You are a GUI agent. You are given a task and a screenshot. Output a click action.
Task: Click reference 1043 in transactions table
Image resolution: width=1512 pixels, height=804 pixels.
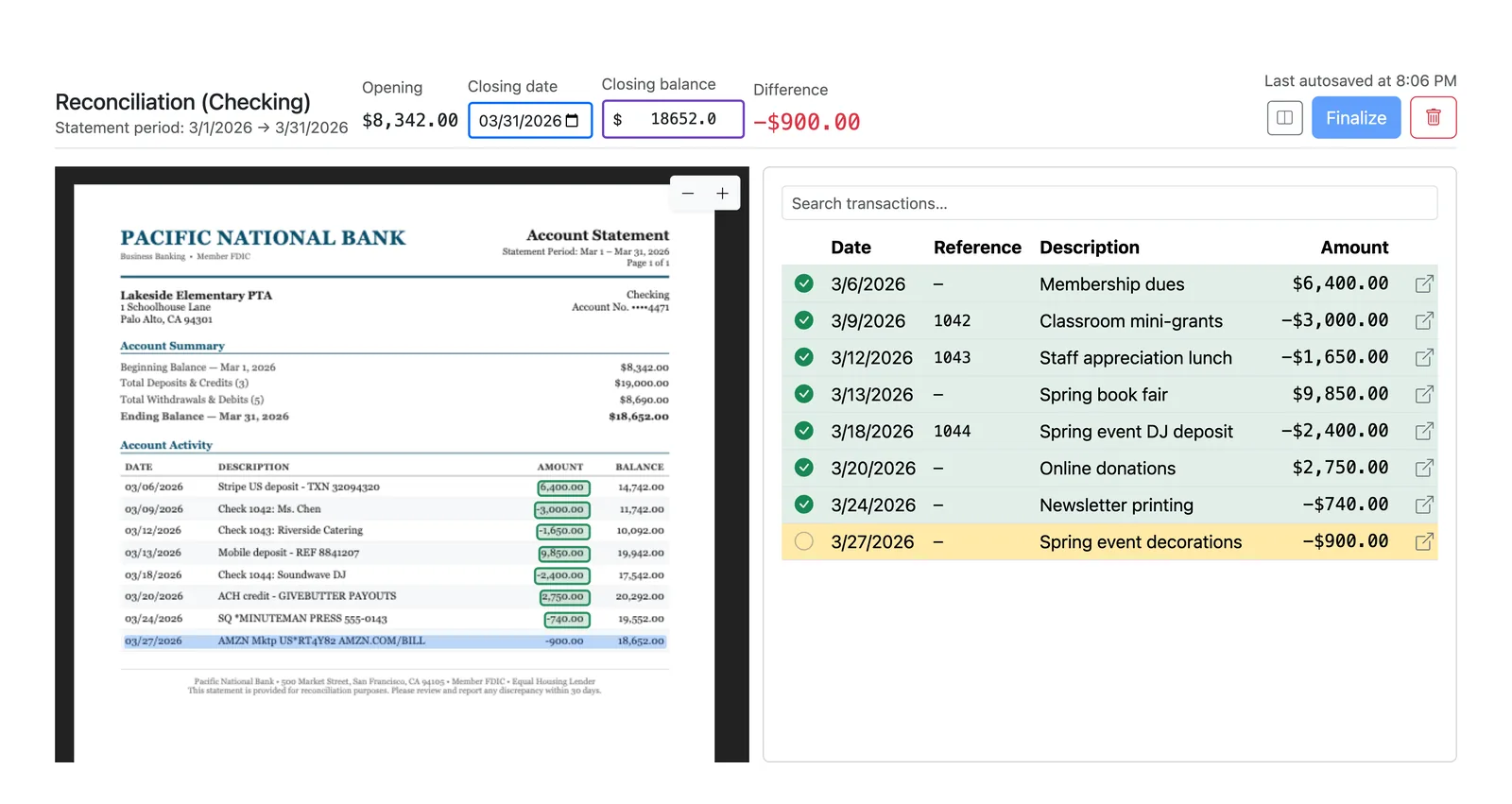(952, 358)
